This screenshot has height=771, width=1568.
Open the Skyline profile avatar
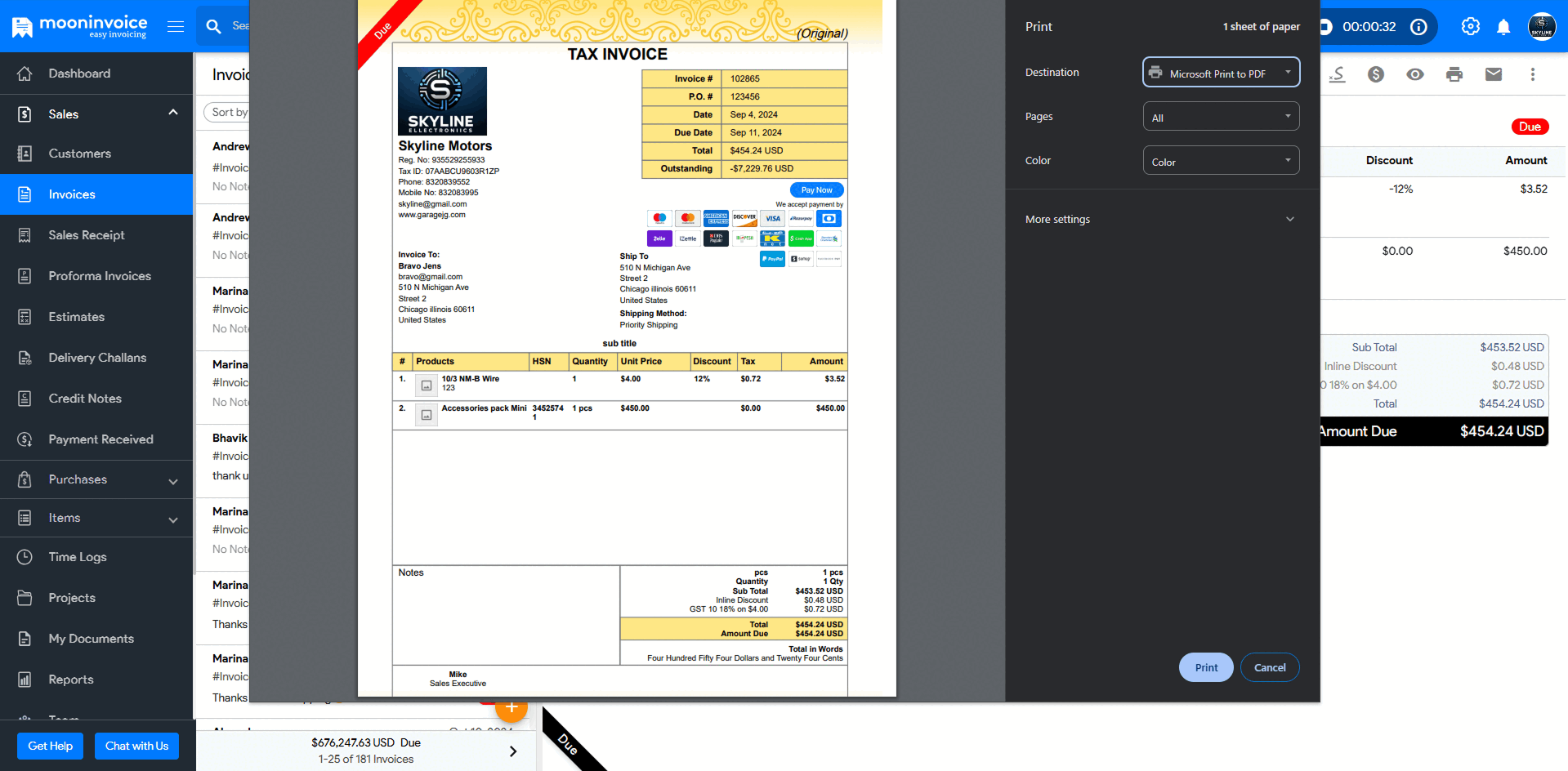[1542, 26]
